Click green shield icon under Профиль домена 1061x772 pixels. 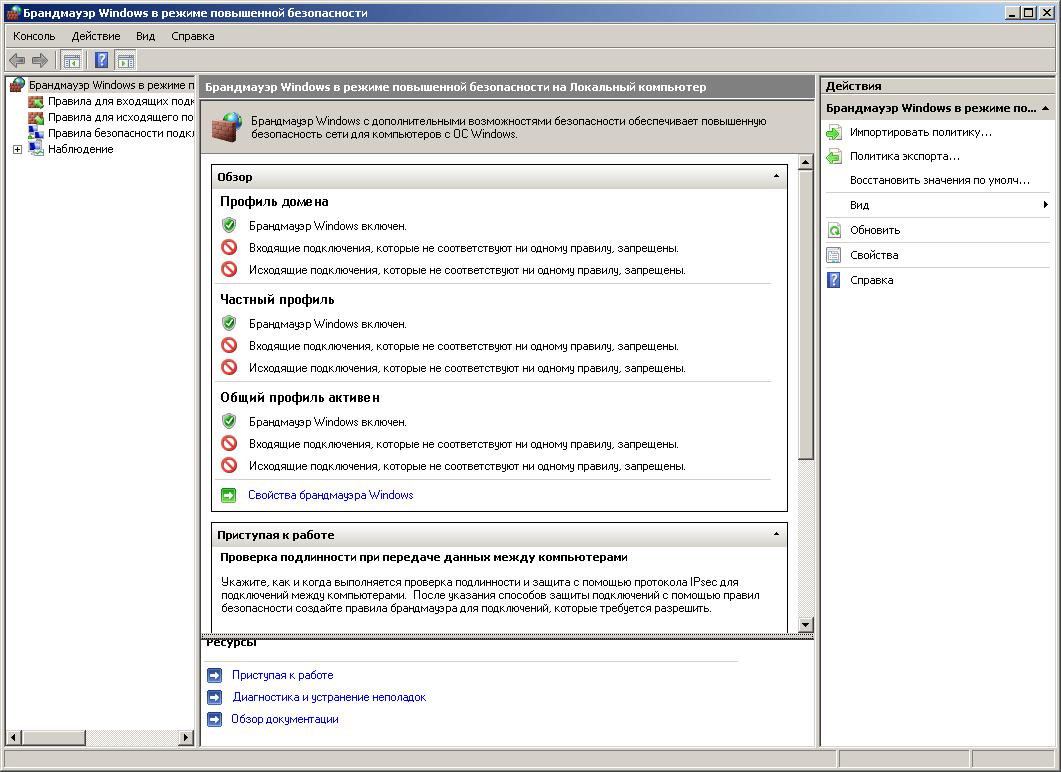229,225
